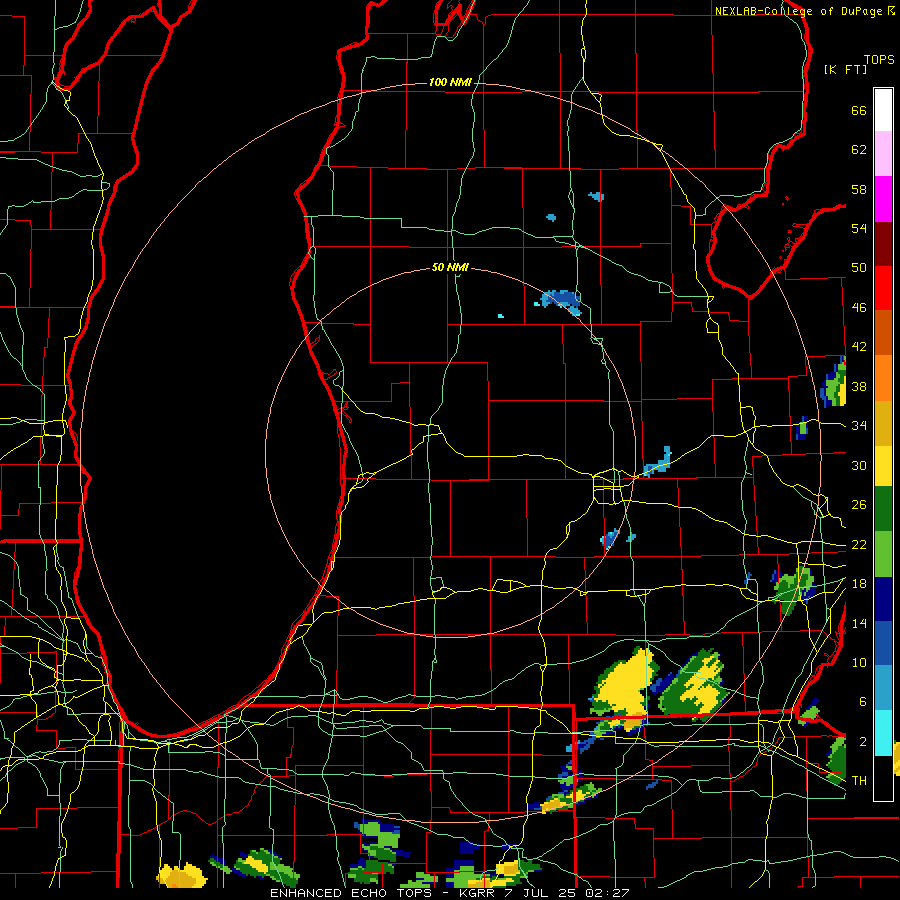The height and width of the screenshot is (900, 900).
Task: Click the cyan 2 K FT legend swatch
Action: tap(883, 733)
